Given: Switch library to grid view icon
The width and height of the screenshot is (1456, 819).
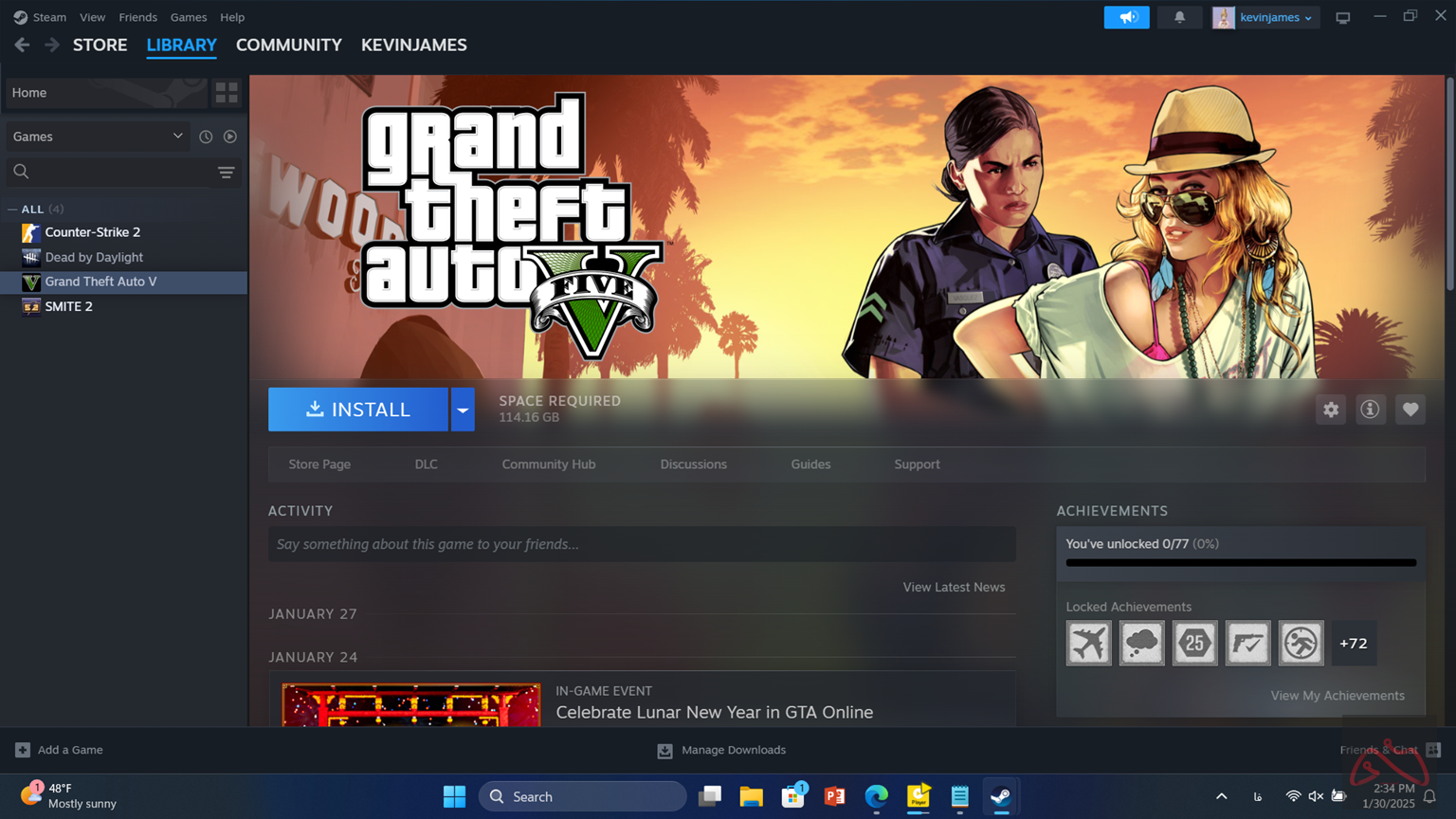Looking at the screenshot, I should point(227,92).
